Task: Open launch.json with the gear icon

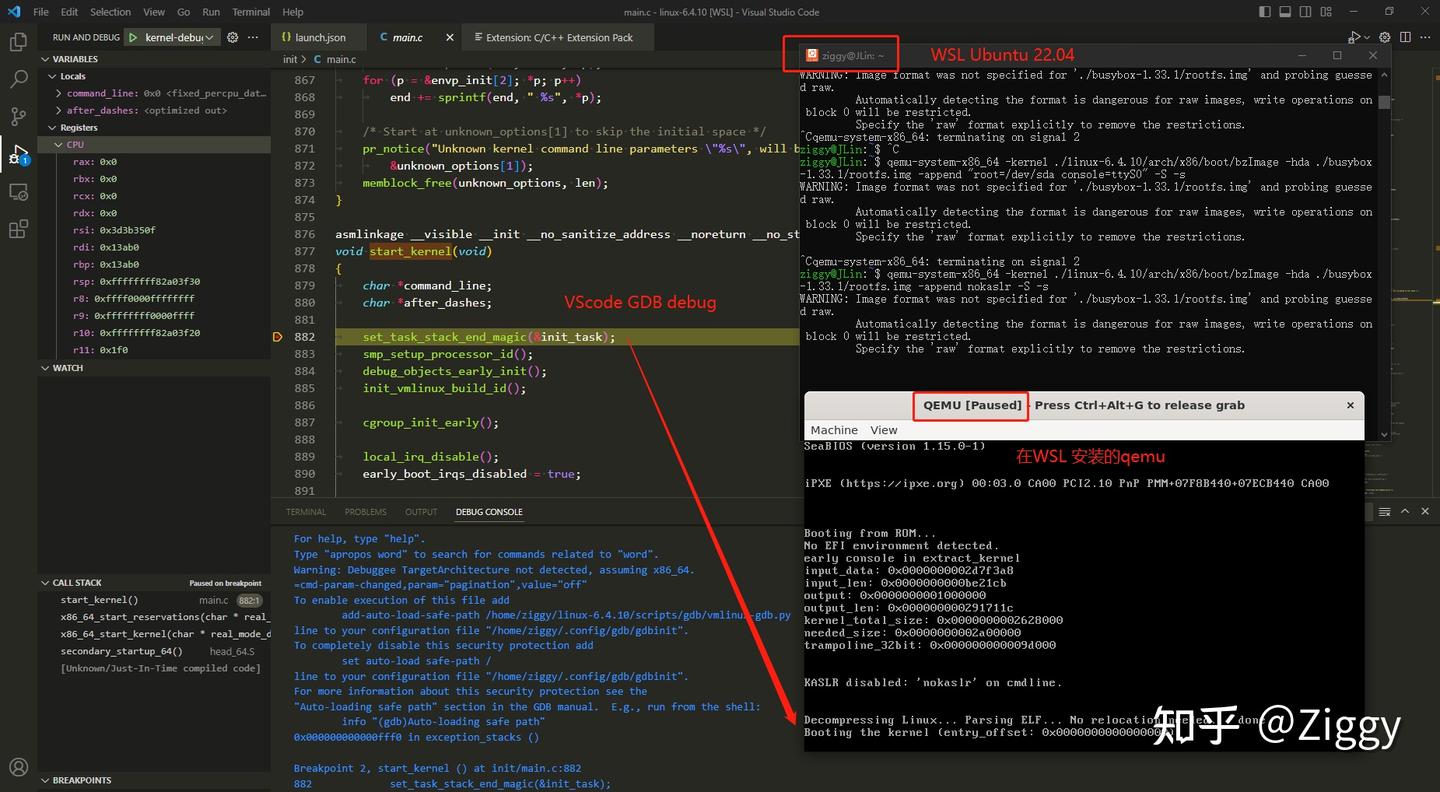Action: point(233,37)
